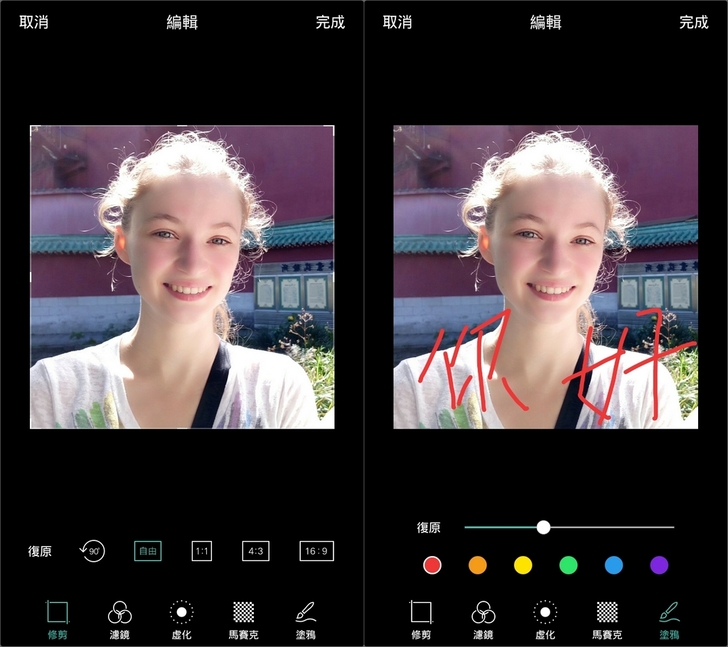The height and width of the screenshot is (647, 728).
Task: Tap 取消 cancel on the right screen
Action: click(397, 22)
